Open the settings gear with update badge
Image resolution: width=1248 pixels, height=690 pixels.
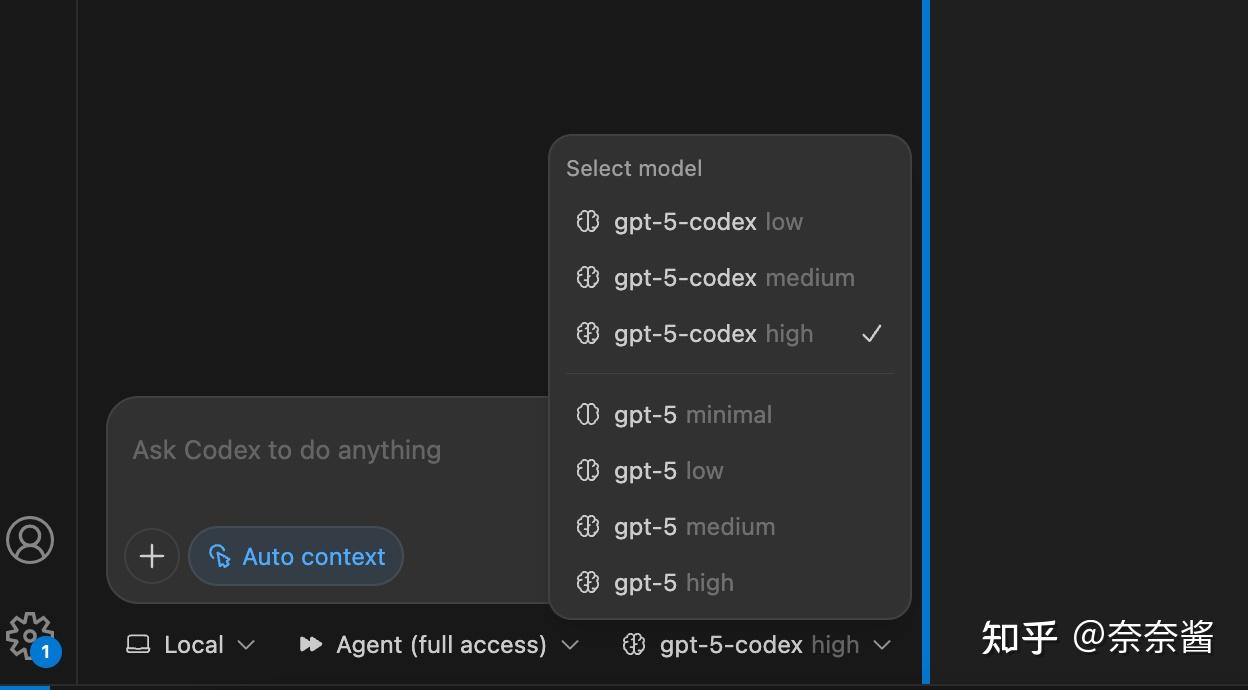pos(29,636)
